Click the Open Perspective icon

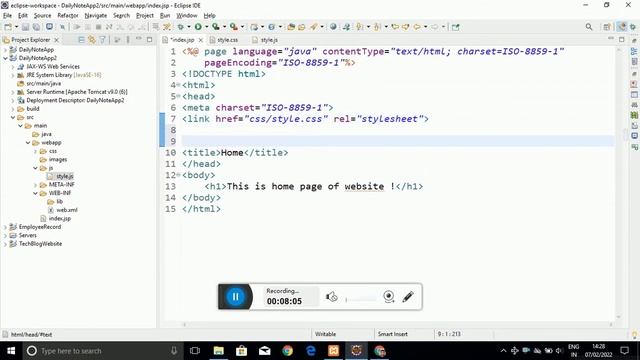pyautogui.click(x=607, y=27)
